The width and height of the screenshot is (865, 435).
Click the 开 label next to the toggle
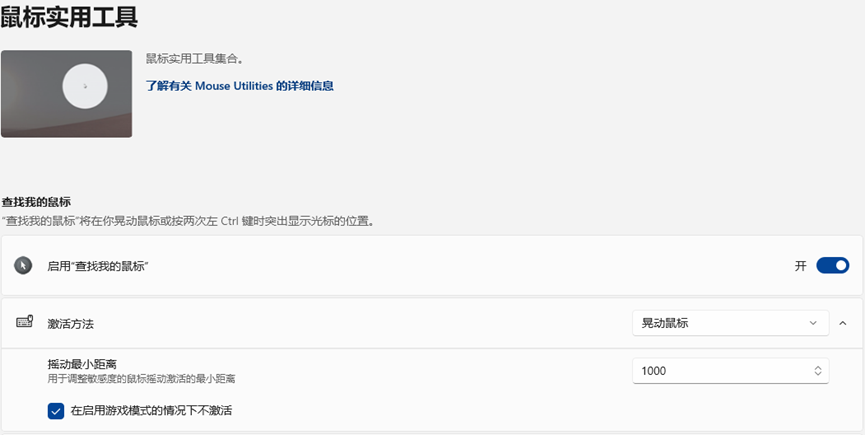[800, 266]
